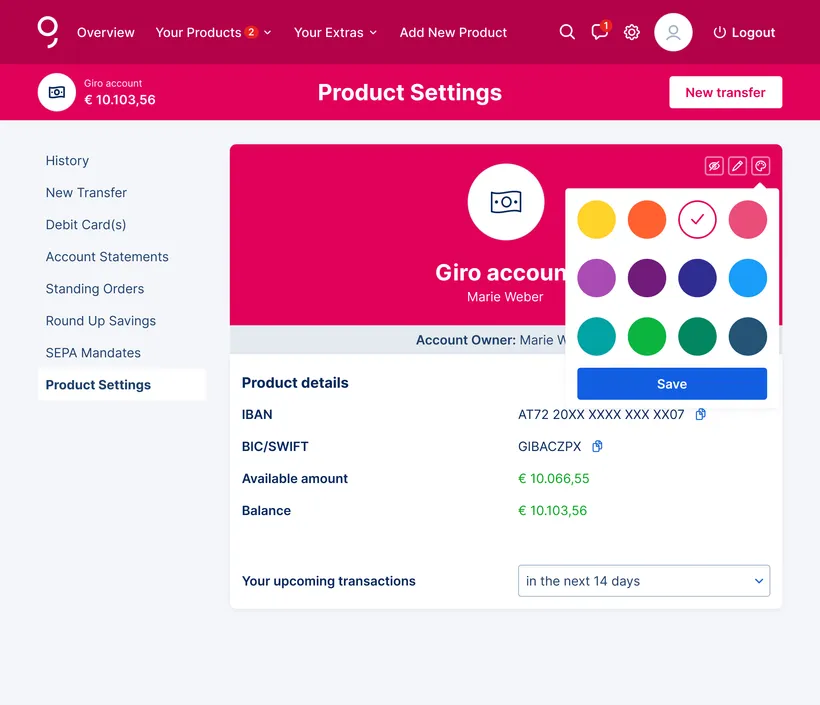Viewport: 820px width, 705px height.
Task: Open Standing Orders in sidebar
Action: pyautogui.click(x=95, y=289)
